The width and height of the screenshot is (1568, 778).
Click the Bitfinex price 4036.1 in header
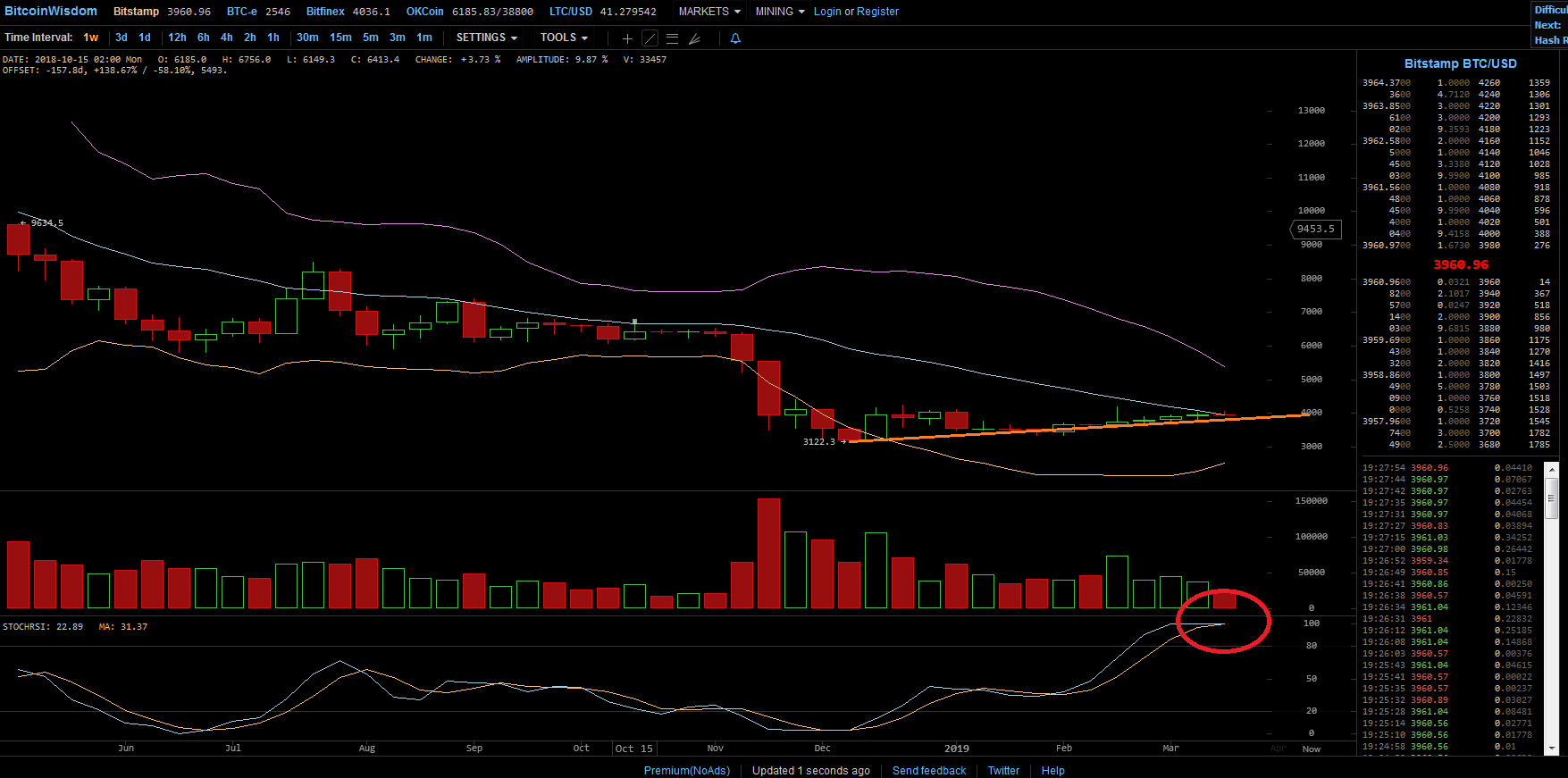[372, 12]
